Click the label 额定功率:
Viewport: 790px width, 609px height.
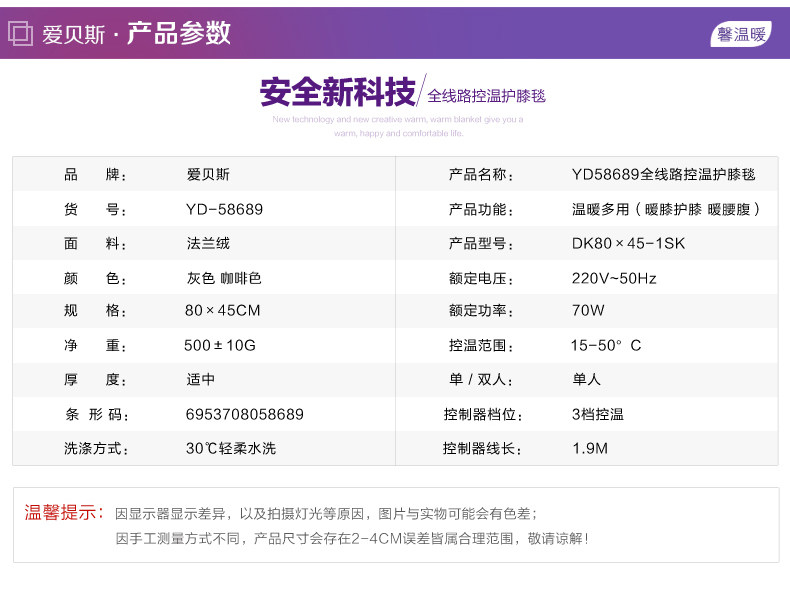(x=481, y=310)
